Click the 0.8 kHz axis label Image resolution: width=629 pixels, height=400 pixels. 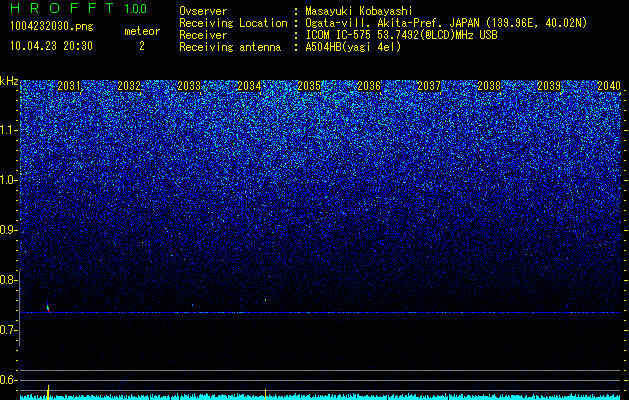click(x=9, y=280)
